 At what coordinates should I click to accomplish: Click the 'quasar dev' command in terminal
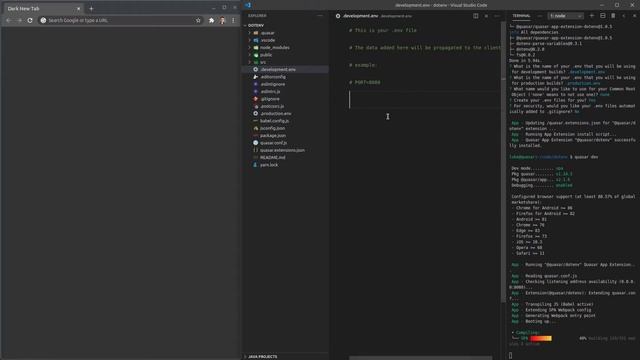coord(586,157)
